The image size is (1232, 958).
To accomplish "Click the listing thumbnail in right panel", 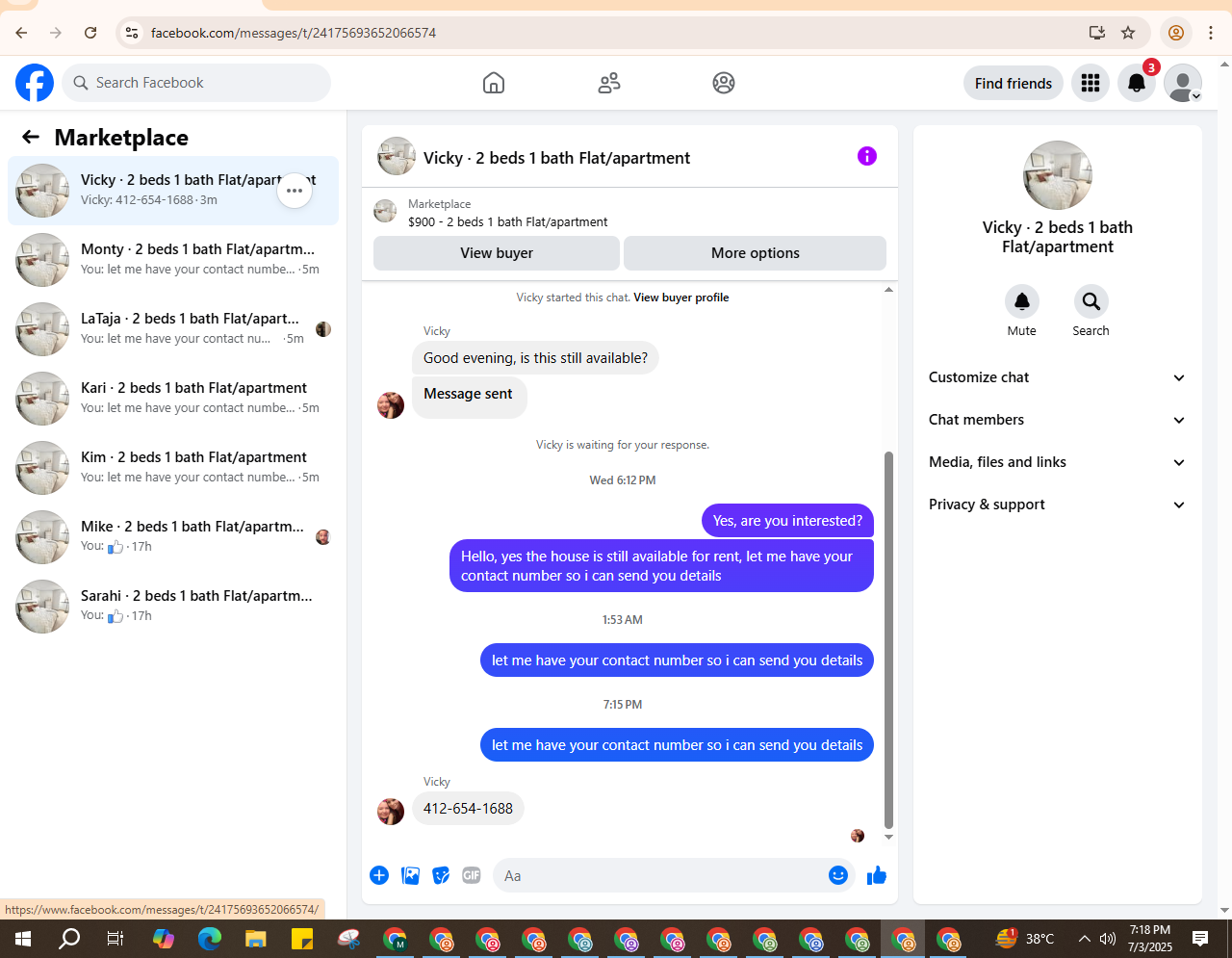I will point(1058,175).
